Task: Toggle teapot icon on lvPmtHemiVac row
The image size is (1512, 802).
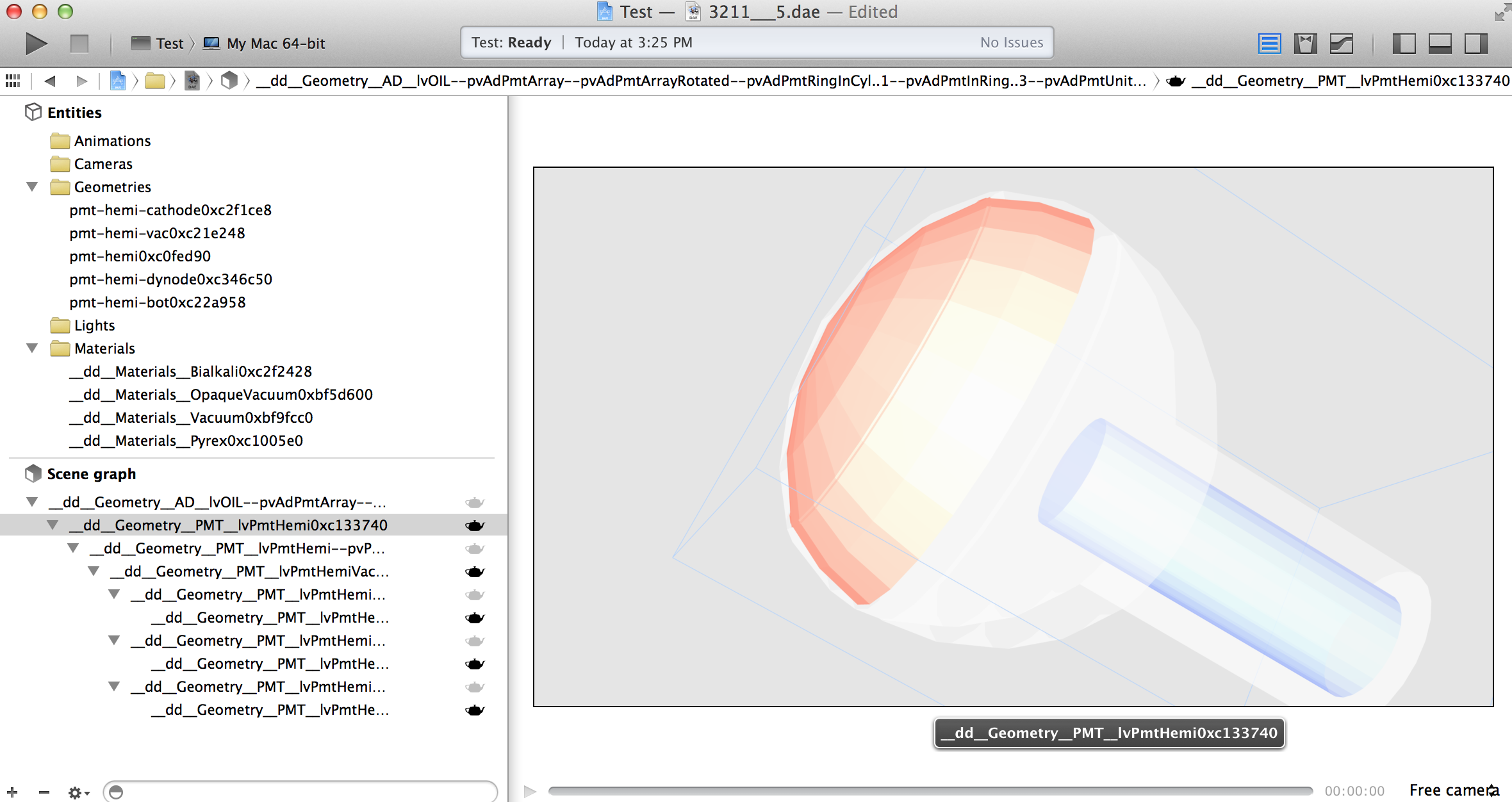Action: pos(475,571)
